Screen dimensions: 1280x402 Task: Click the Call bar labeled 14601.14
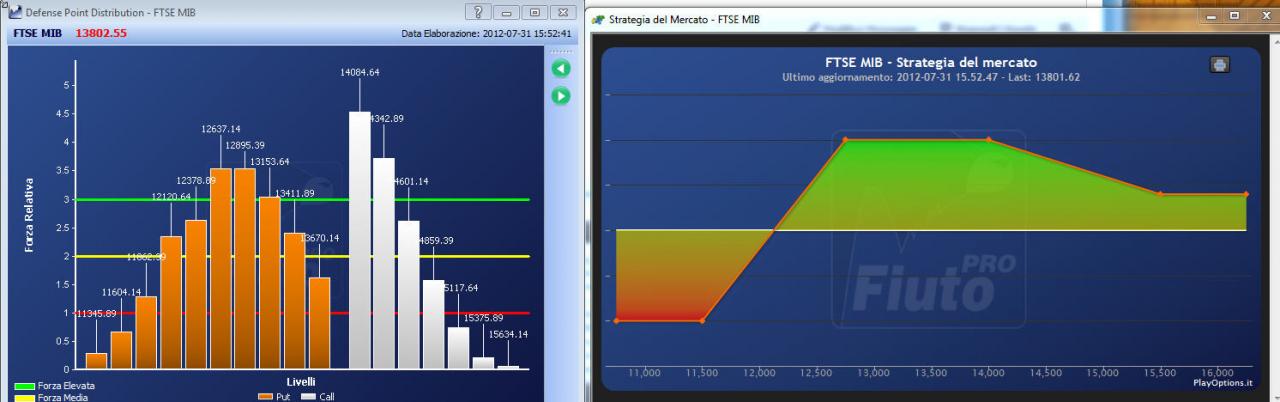408,295
